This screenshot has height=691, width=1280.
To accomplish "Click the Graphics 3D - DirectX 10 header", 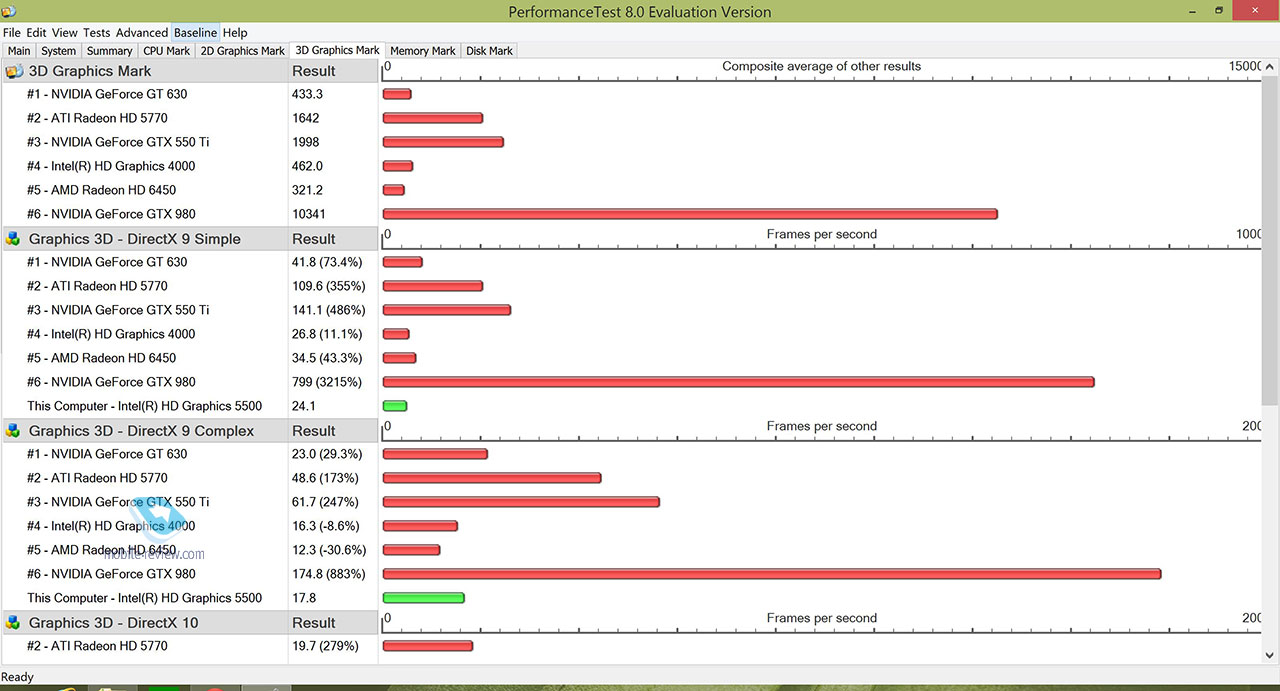I will click(x=146, y=623).
